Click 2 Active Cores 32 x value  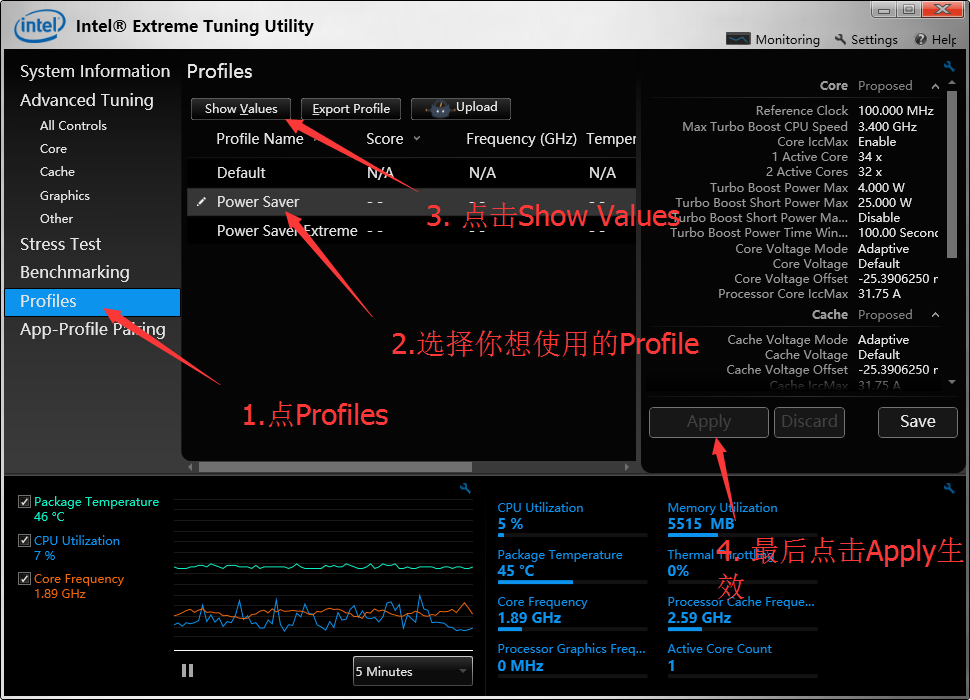point(870,172)
